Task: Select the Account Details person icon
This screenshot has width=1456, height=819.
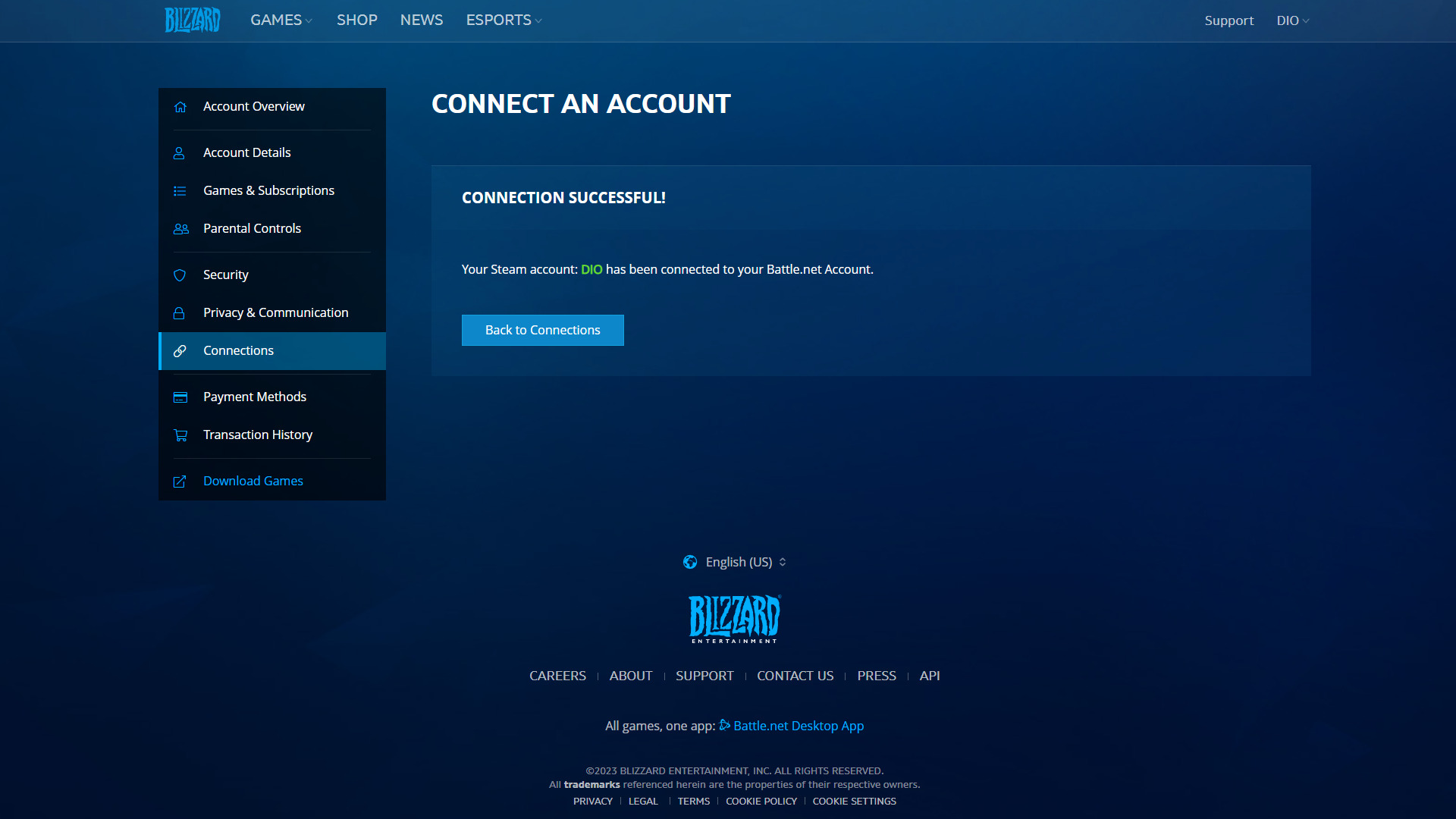Action: (179, 152)
